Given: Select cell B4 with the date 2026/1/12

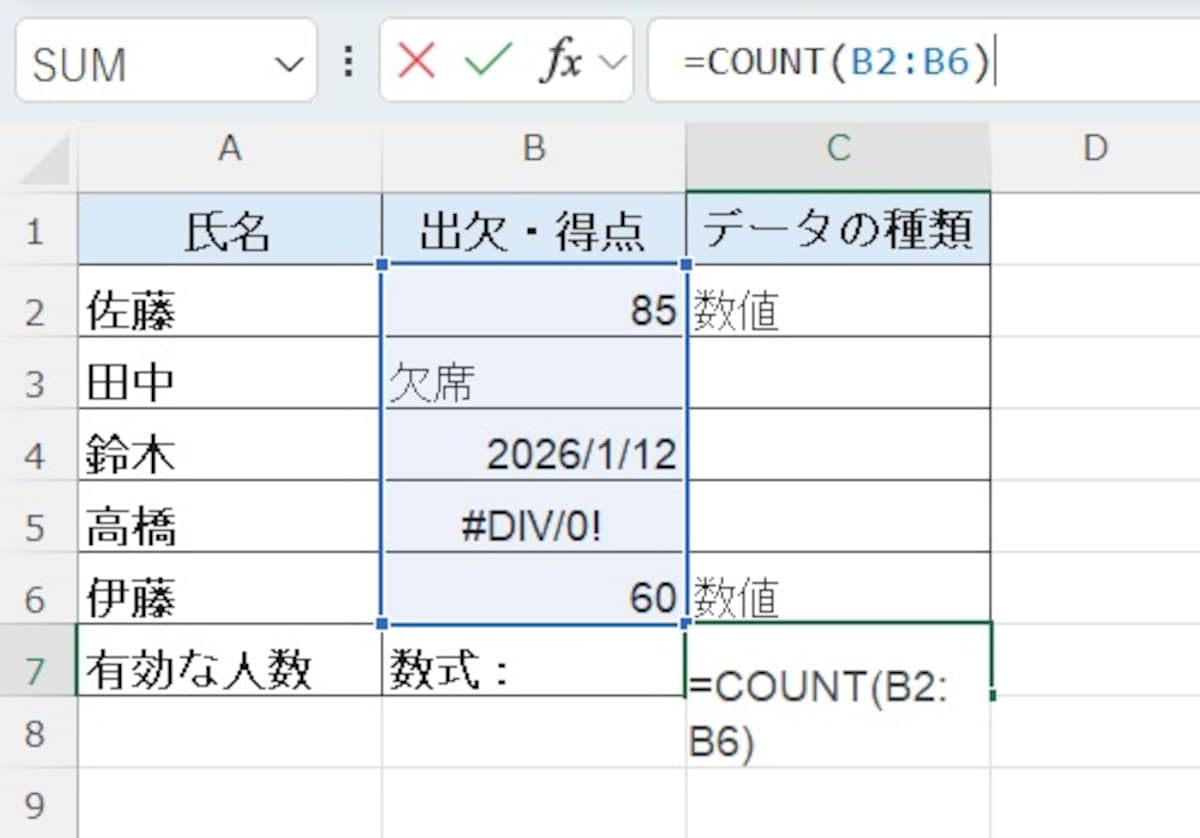Looking at the screenshot, I should tap(533, 451).
